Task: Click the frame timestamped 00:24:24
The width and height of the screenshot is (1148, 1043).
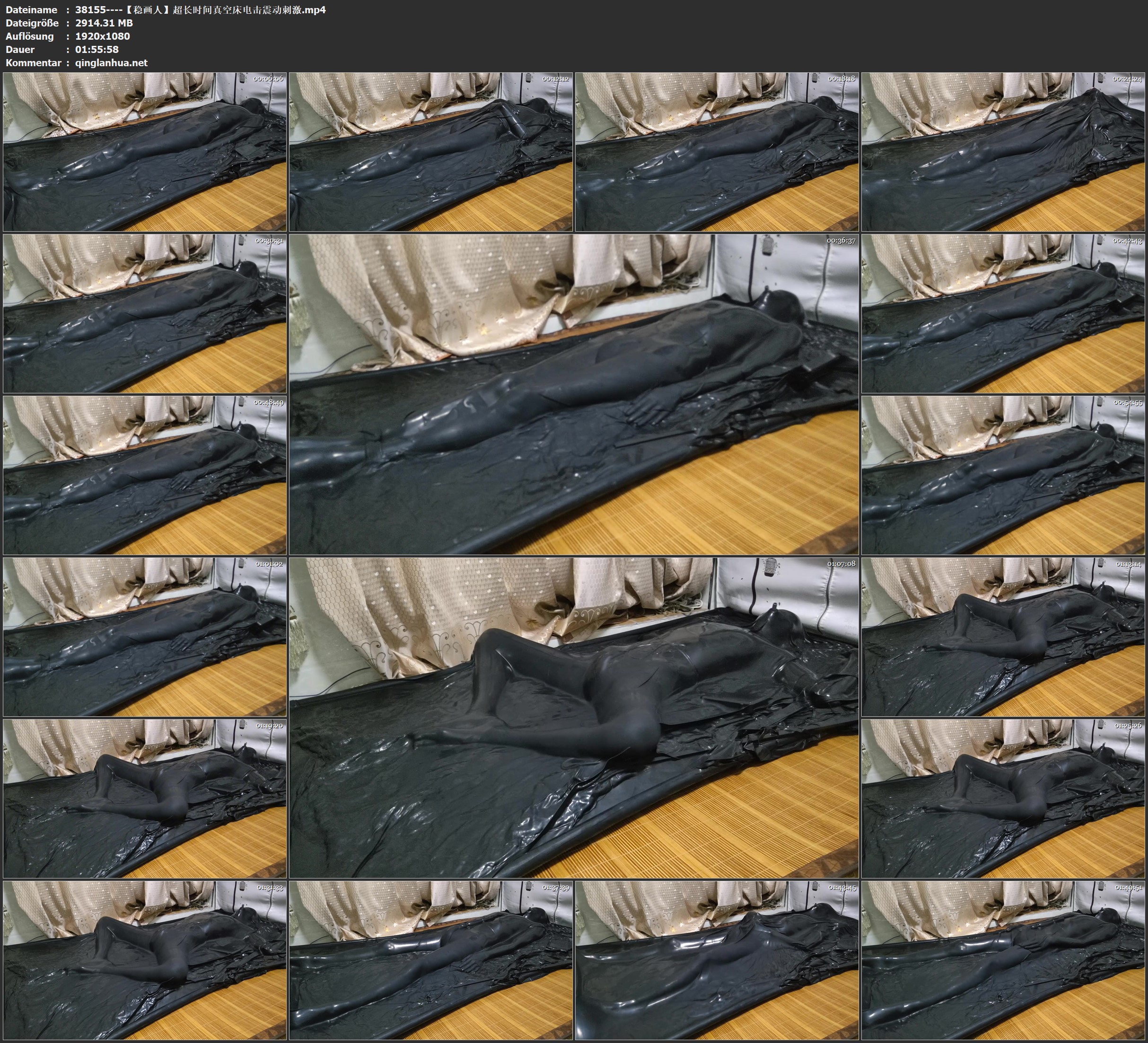Action: click(1003, 151)
